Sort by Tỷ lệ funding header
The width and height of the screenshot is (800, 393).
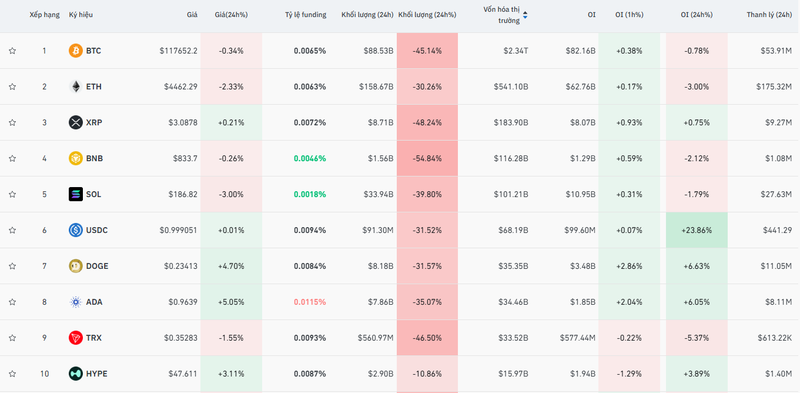click(x=306, y=15)
